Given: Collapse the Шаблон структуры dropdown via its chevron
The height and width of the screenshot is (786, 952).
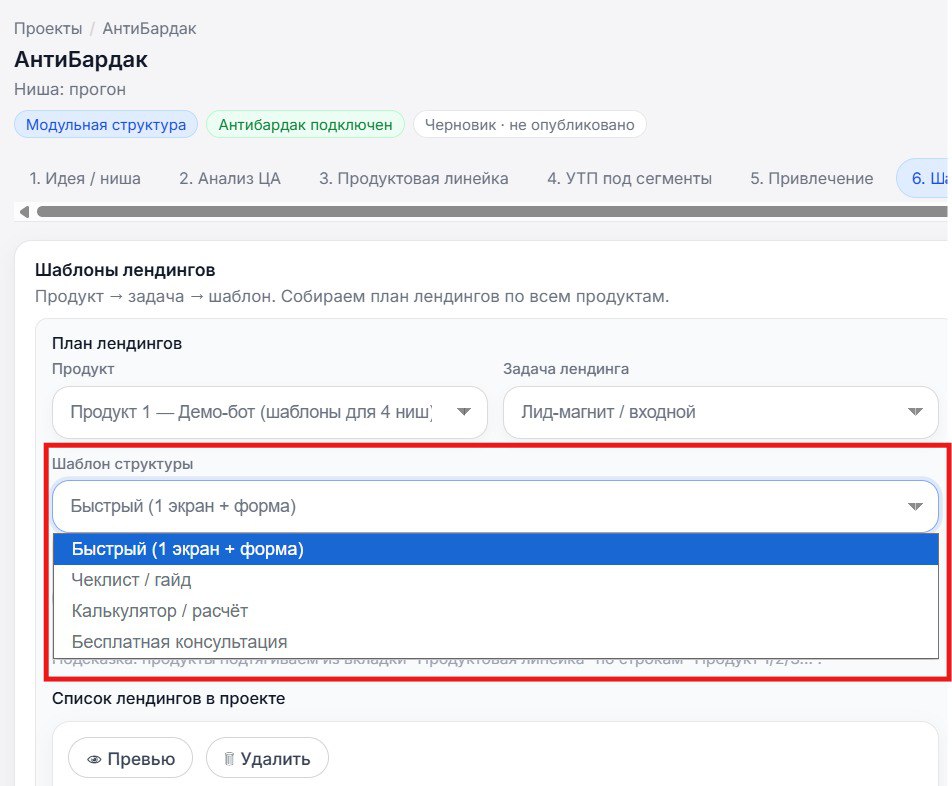Looking at the screenshot, I should point(913,506).
